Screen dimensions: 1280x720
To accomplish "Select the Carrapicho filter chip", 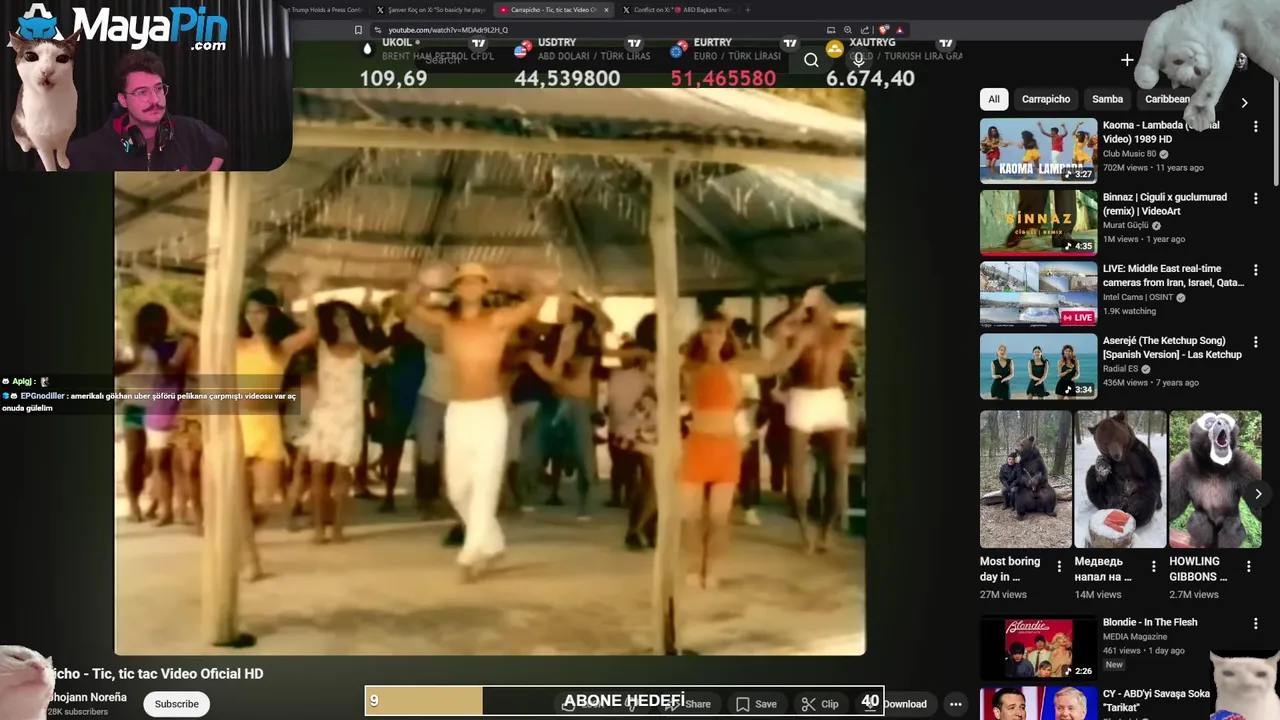I will click(x=1046, y=99).
